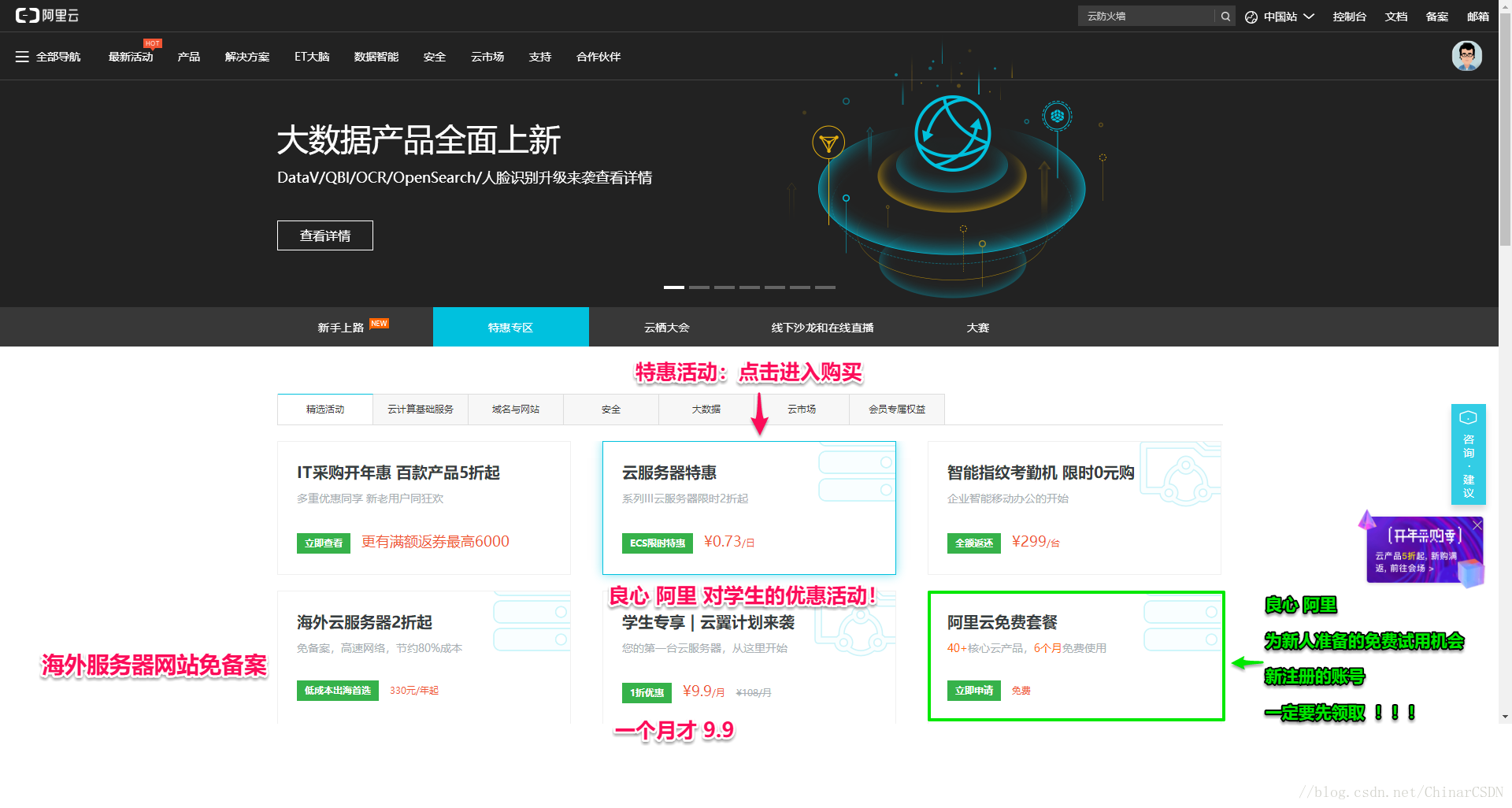Screen dimensions: 1512x808
Task: Type in the 云防火墙 search field
Action: 1147,17
